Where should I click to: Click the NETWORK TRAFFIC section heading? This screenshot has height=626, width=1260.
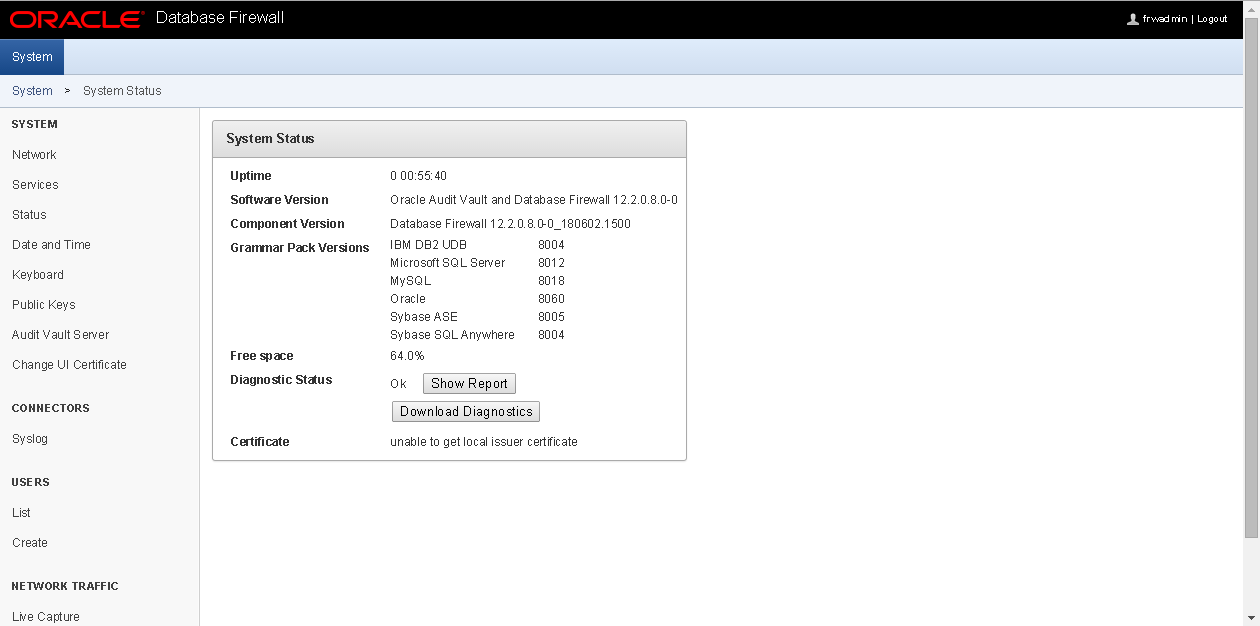pyautogui.click(x=65, y=586)
